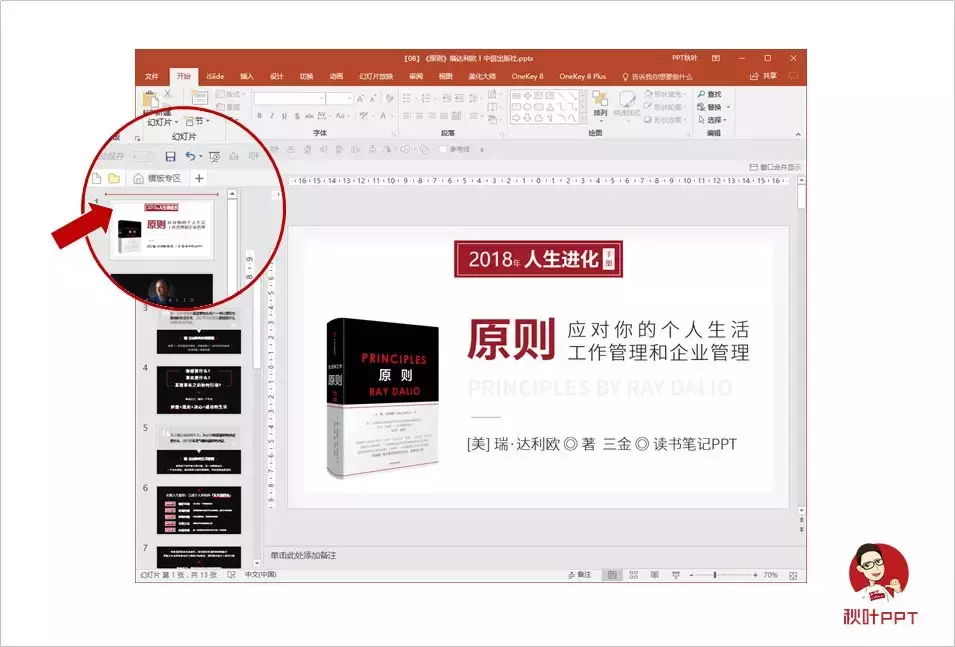Switch to Slide Sorter view
This screenshot has width=955, height=647.
(633, 575)
